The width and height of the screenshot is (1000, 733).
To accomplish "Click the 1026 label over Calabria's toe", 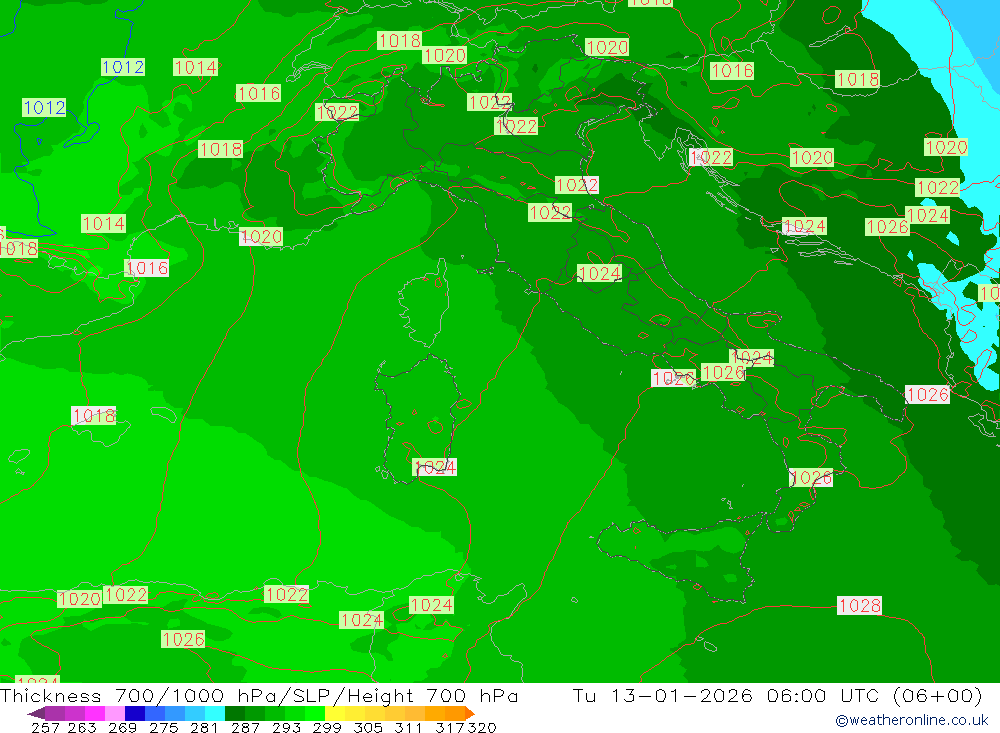I will point(811,478).
